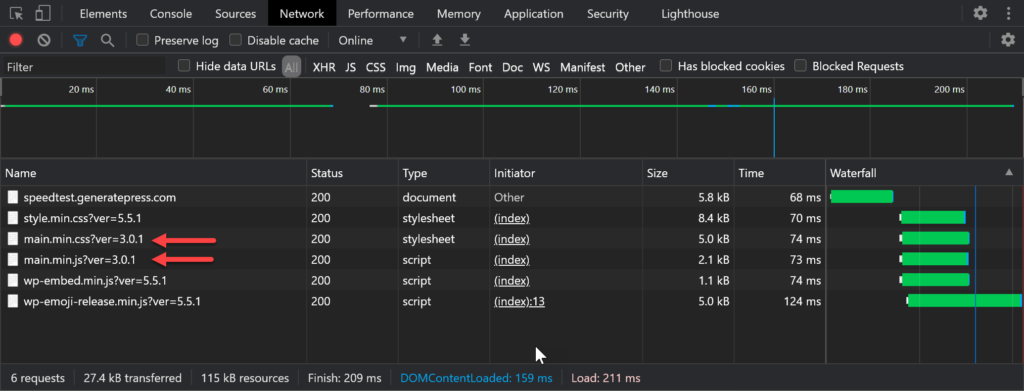This screenshot has width=1024, height=391.
Task: Filter requests by JS
Action: click(351, 67)
